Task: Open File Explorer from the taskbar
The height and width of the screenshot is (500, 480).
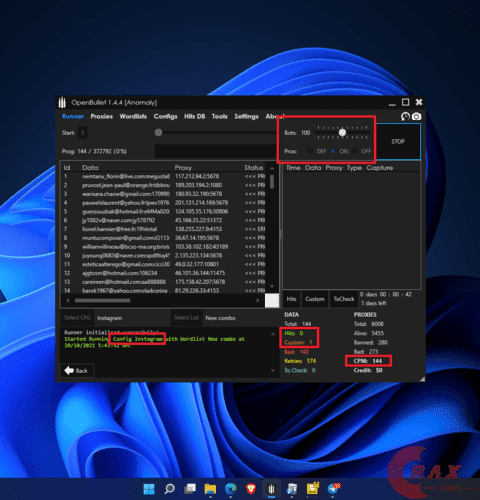Action: click(x=210, y=489)
